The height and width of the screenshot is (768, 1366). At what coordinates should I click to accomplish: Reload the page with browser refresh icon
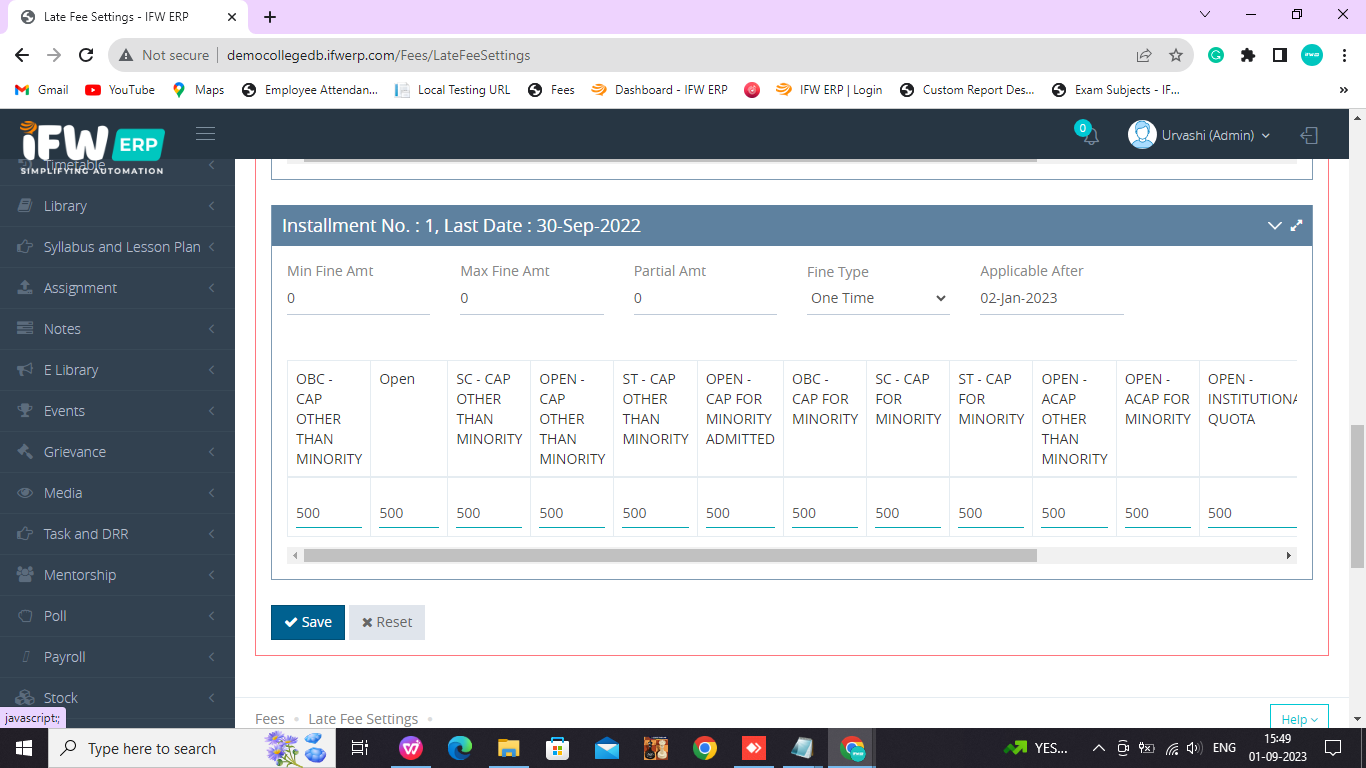point(86,55)
